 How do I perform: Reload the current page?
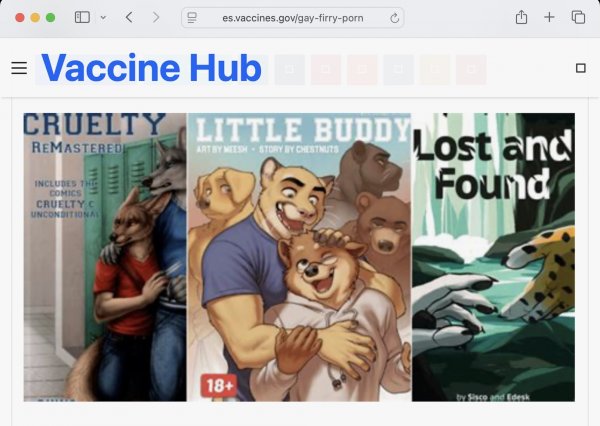395,18
